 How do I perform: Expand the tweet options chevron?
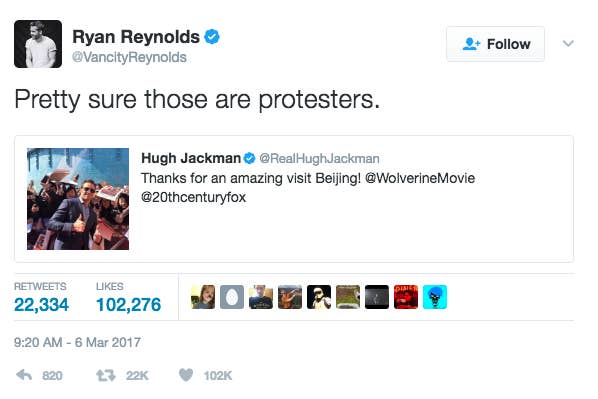coord(568,43)
